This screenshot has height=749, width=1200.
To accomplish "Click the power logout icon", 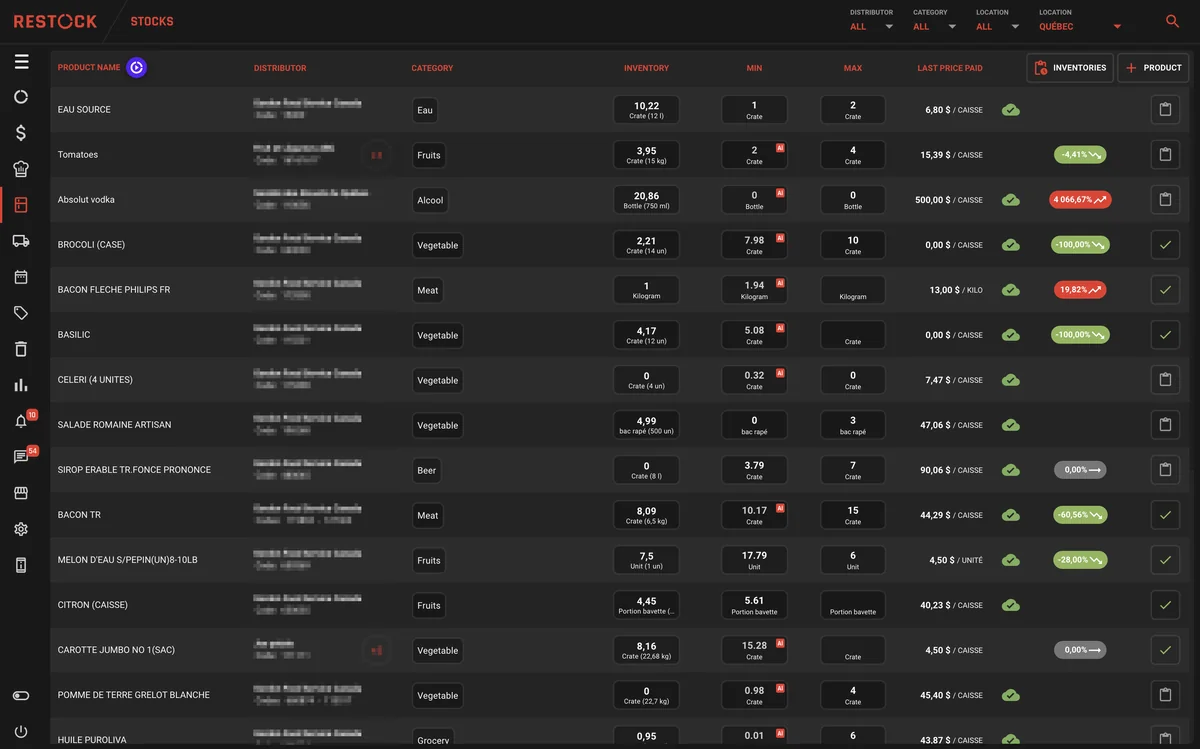I will (x=21, y=732).
